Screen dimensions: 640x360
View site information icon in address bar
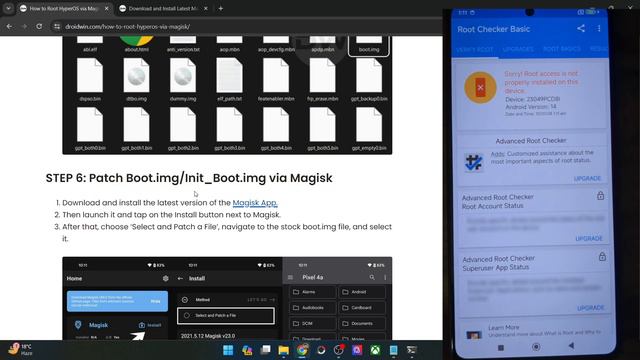point(57,27)
